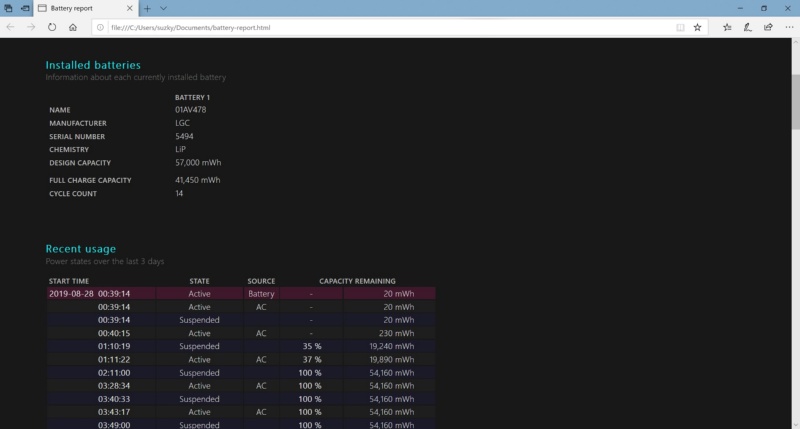Open Settings and more ellipsis menu
This screenshot has width=800, height=429.
pyautogui.click(x=787, y=27)
